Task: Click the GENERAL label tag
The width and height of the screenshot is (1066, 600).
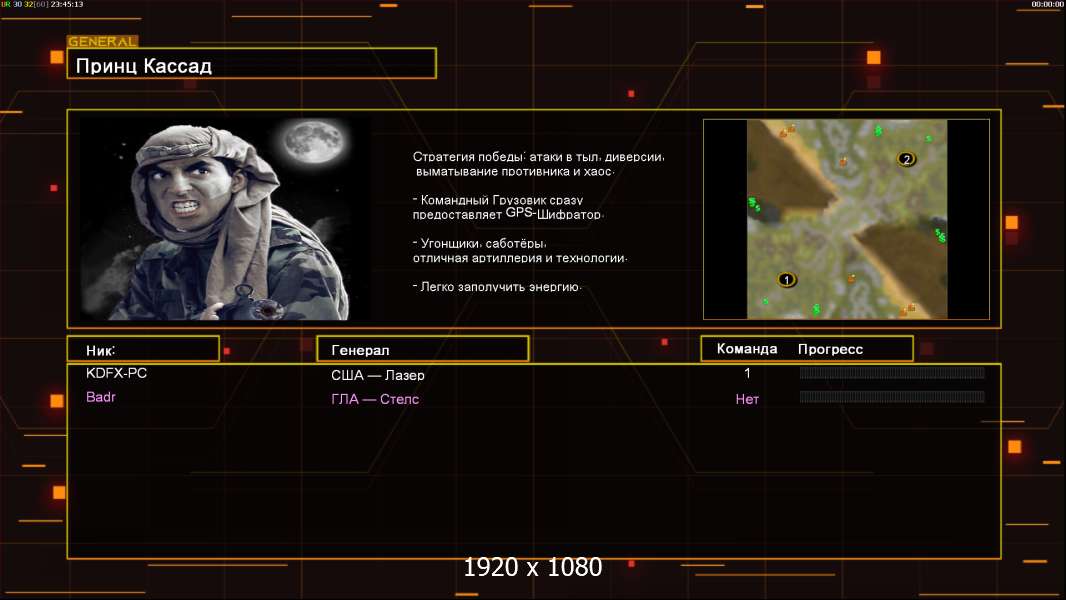Action: click(102, 42)
